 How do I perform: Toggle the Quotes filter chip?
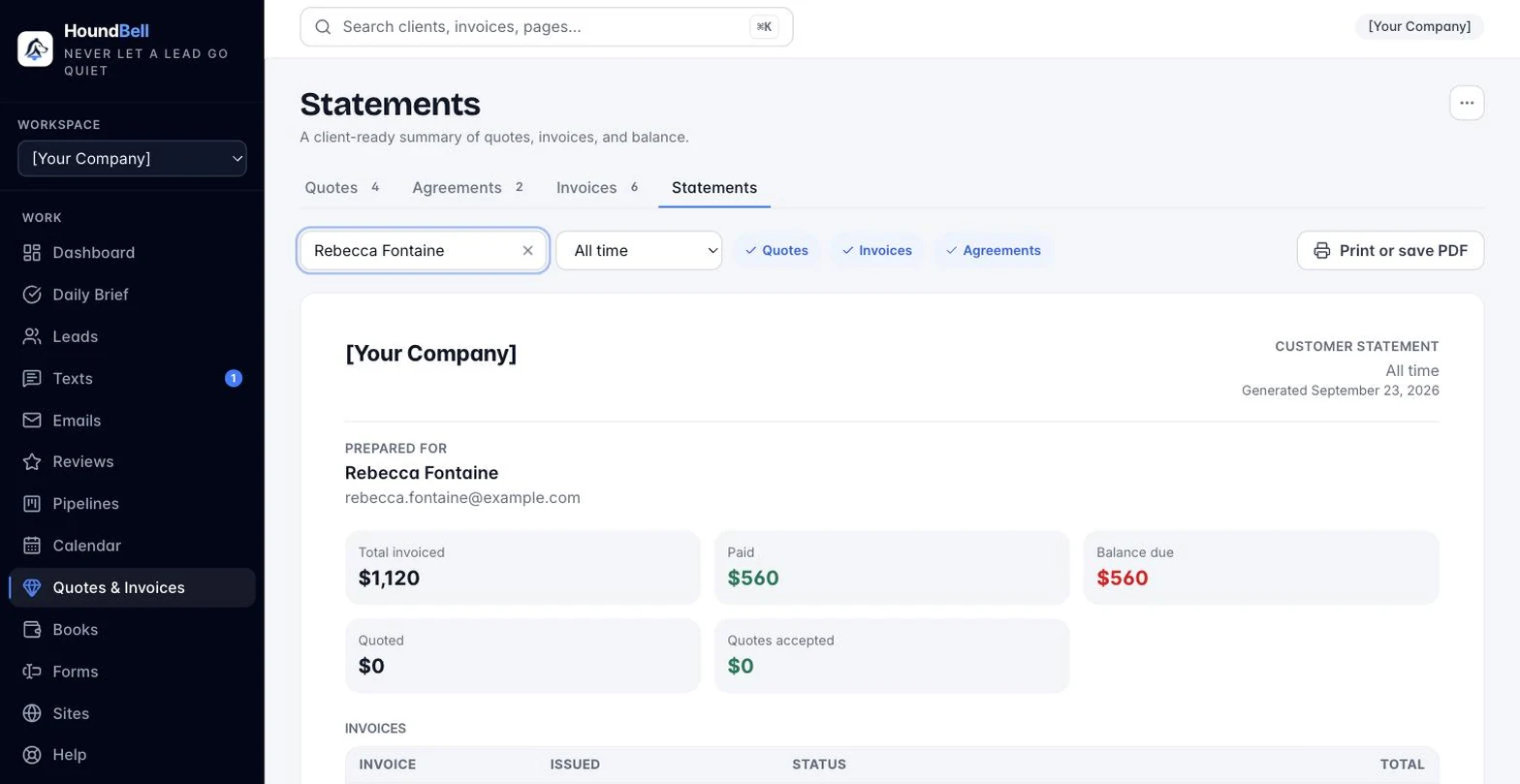pyautogui.click(x=776, y=251)
